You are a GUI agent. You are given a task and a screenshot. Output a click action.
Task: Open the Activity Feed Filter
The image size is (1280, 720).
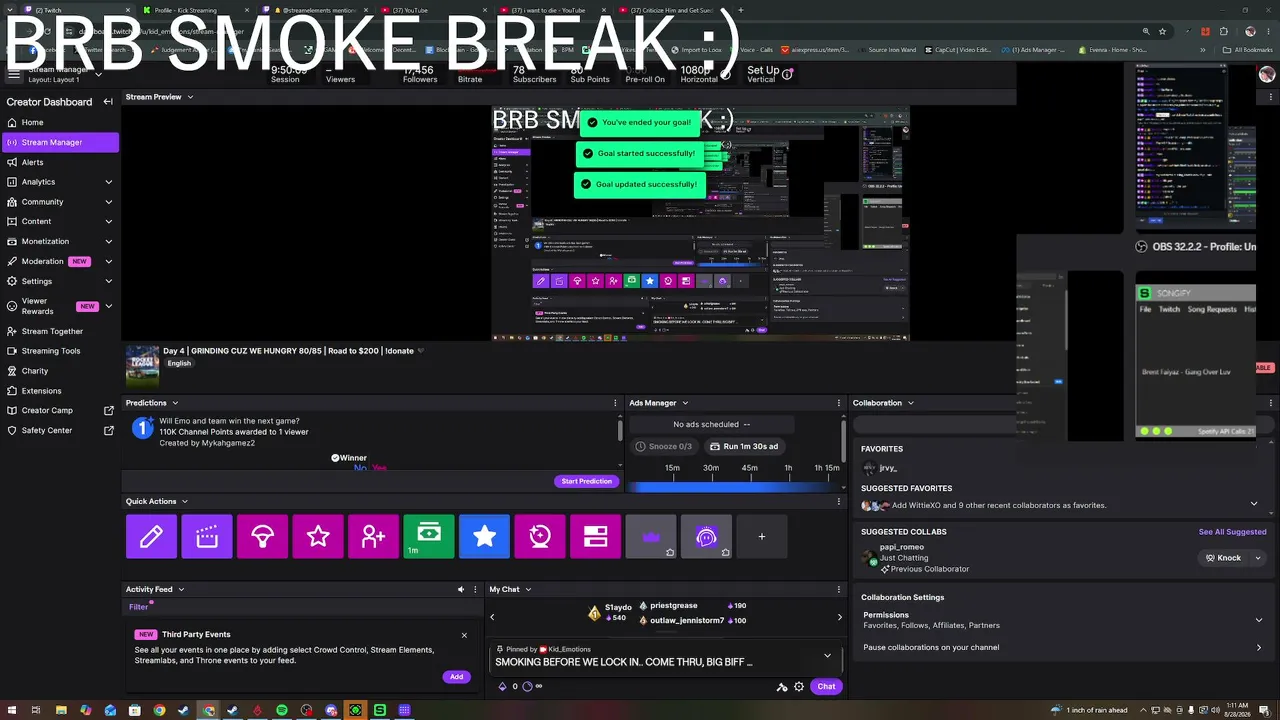coord(138,607)
